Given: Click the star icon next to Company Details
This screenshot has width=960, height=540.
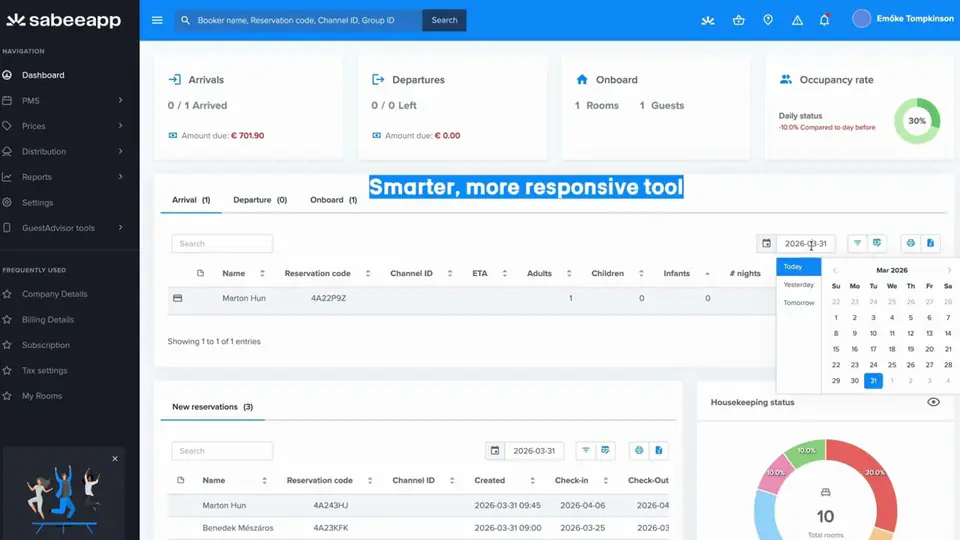Looking at the screenshot, I should point(7,294).
